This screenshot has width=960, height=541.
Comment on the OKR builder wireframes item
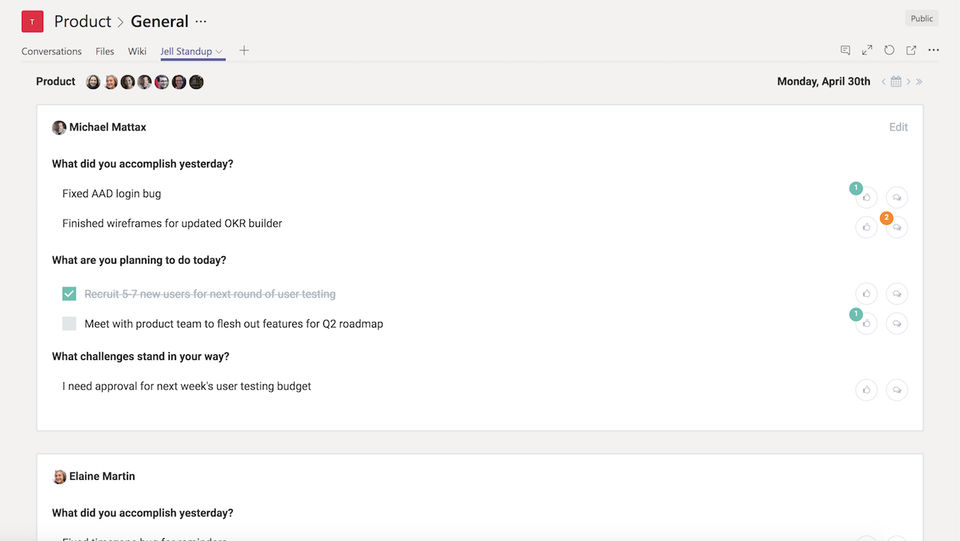click(x=897, y=227)
